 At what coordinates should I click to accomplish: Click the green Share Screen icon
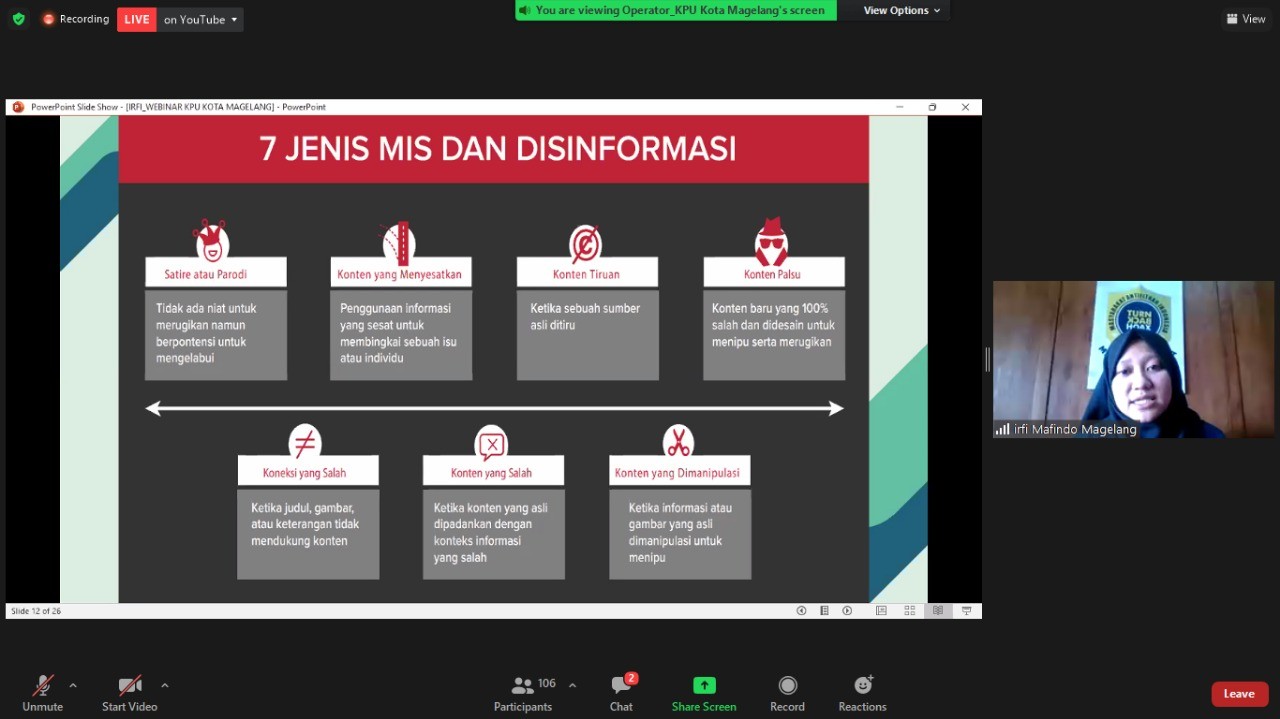point(704,686)
